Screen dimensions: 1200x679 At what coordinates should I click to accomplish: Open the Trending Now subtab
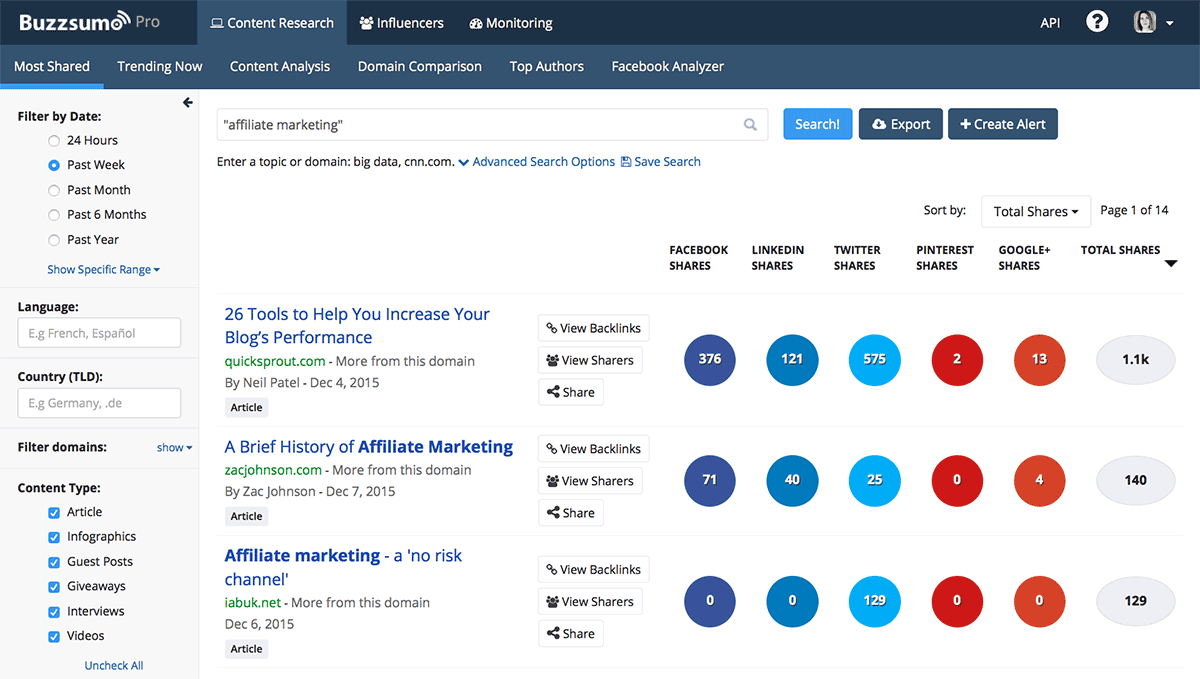pyautogui.click(x=160, y=67)
